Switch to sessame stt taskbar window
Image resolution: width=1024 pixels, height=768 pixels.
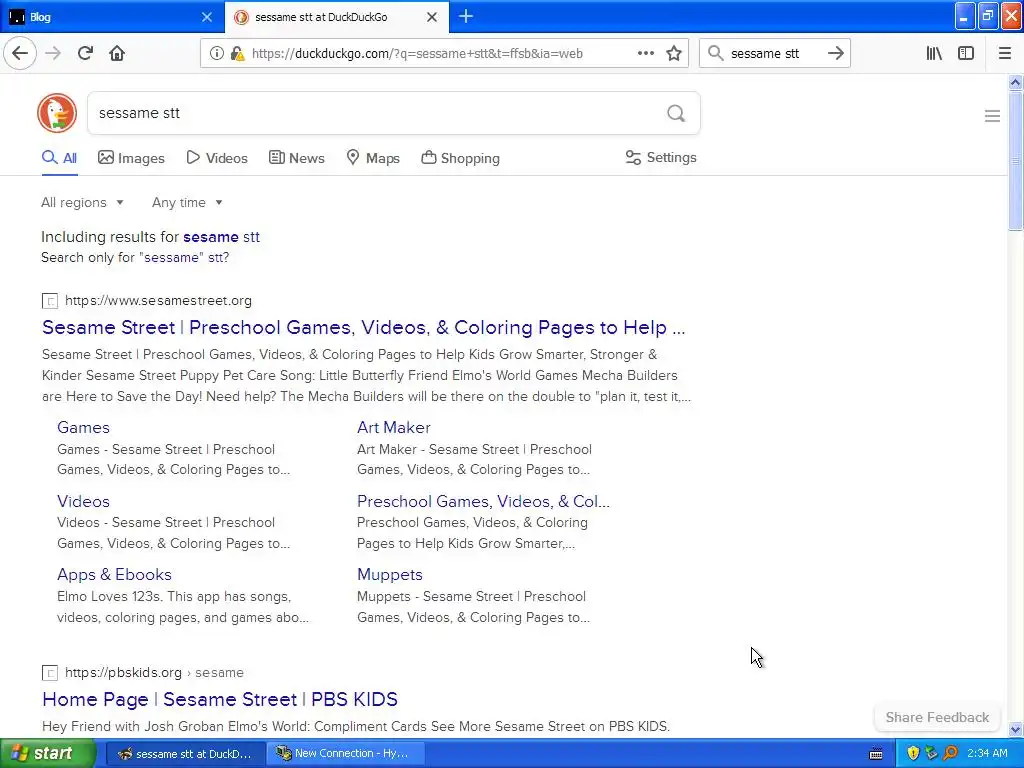point(185,754)
